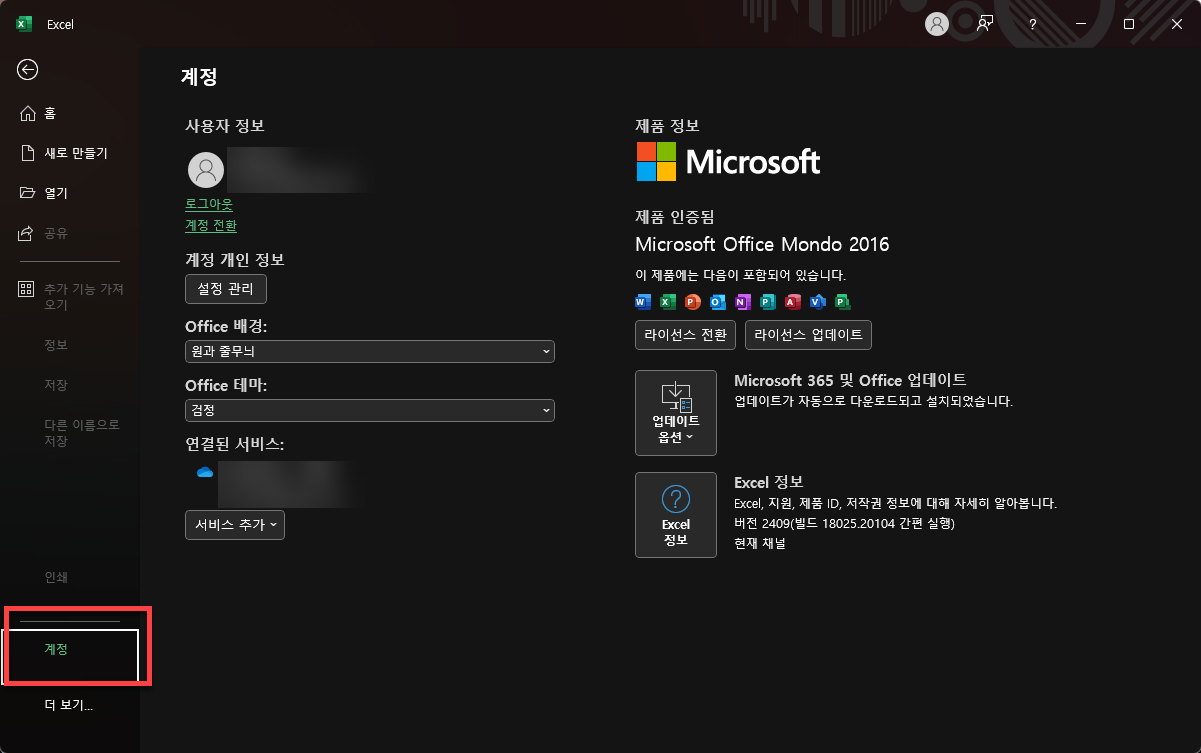Click the Excel product icon
This screenshot has width=1201, height=753.
(668, 301)
